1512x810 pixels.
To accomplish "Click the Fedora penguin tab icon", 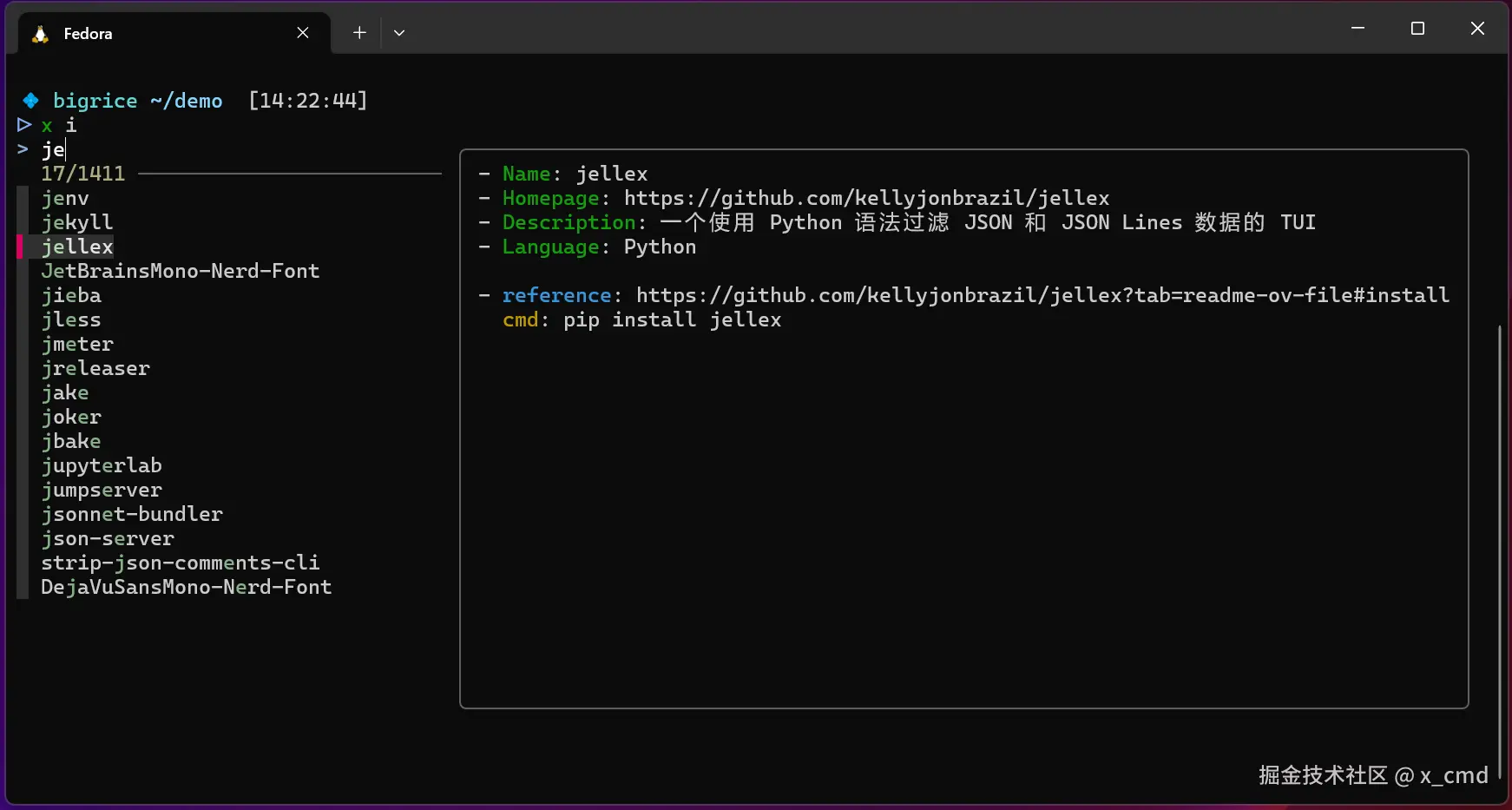I will pyautogui.click(x=40, y=34).
